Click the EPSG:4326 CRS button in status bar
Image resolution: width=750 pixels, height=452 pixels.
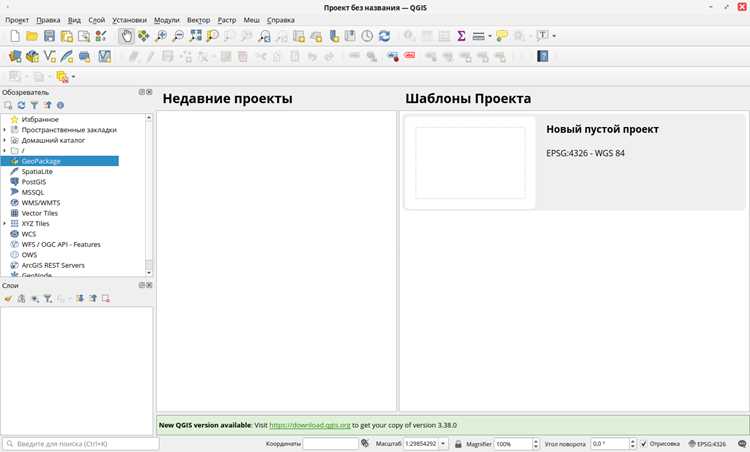707,444
